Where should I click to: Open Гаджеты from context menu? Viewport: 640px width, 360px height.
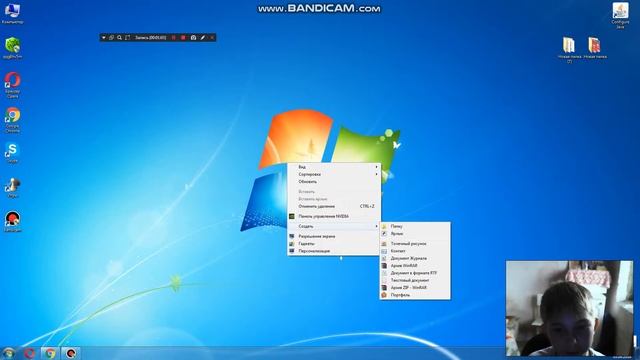click(334, 244)
